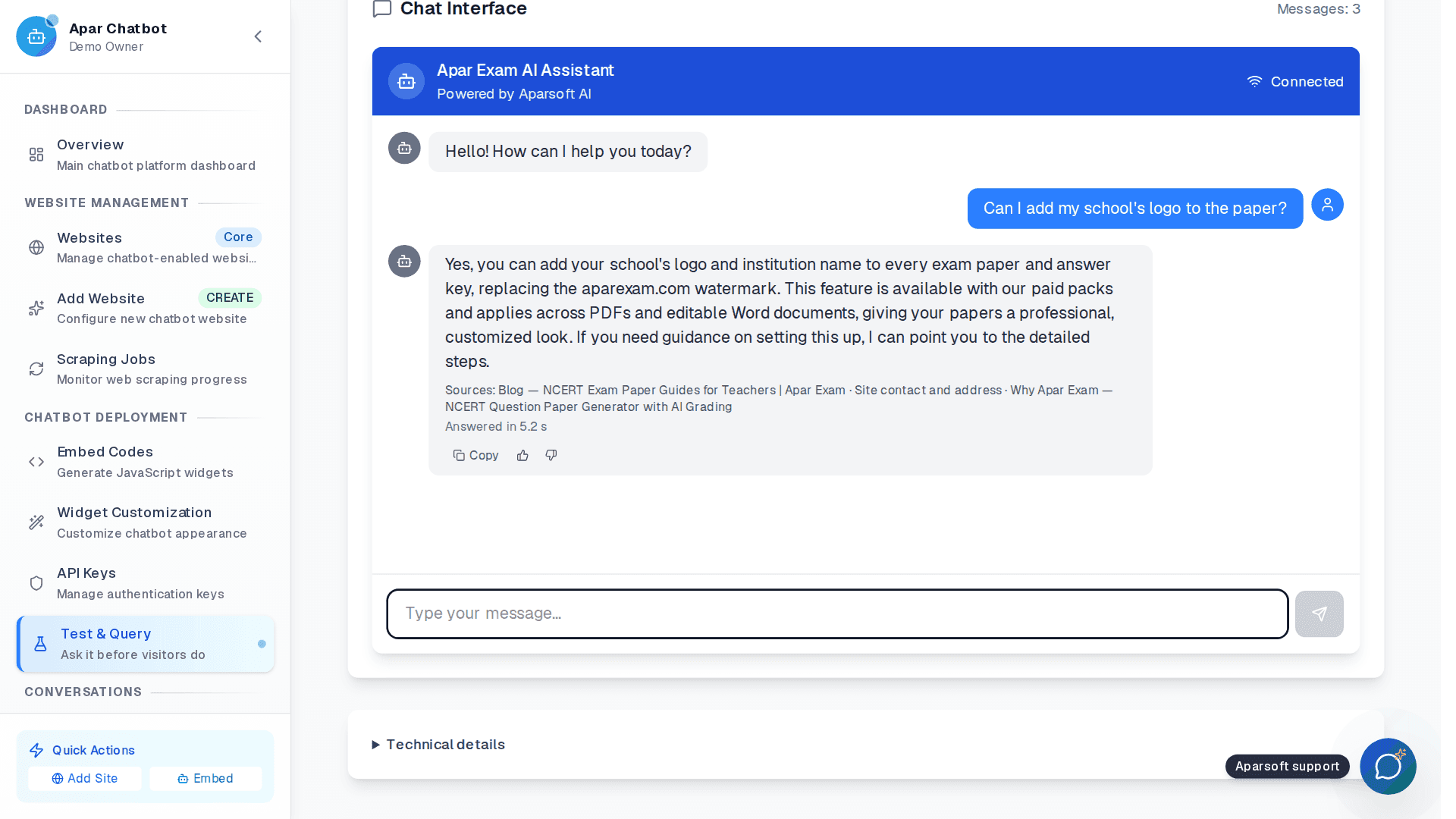Click the assistant bot icon in blue header

(406, 81)
